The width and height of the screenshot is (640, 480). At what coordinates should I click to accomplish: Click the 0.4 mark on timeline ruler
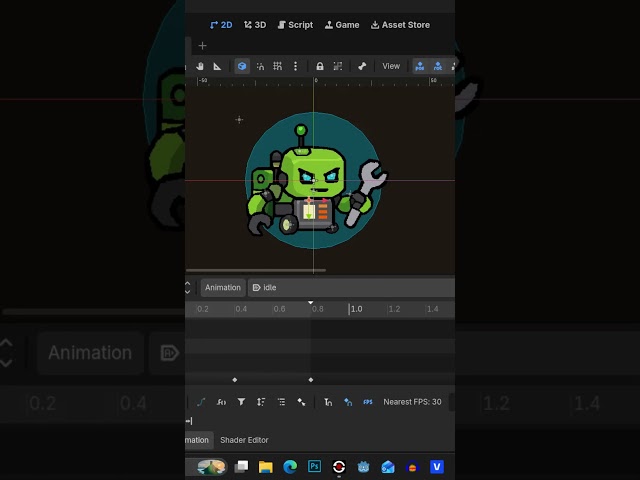click(x=241, y=309)
